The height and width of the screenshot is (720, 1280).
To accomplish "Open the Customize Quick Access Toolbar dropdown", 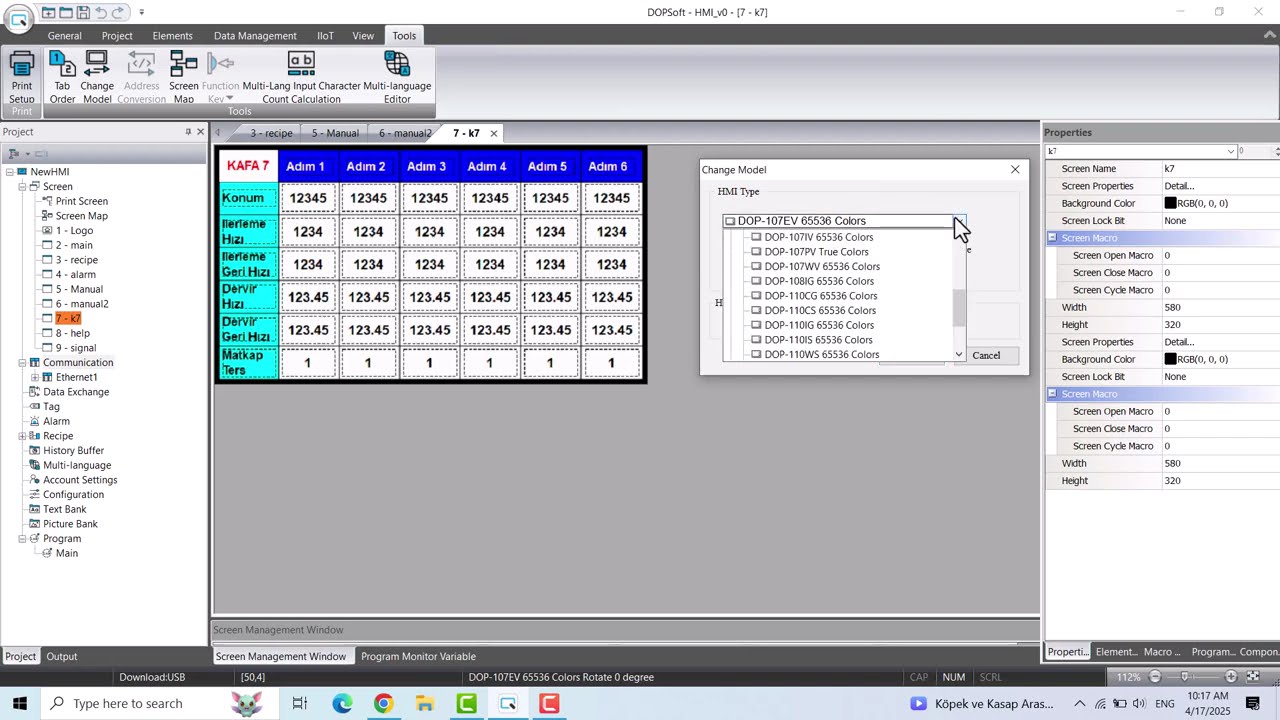I will [x=141, y=12].
